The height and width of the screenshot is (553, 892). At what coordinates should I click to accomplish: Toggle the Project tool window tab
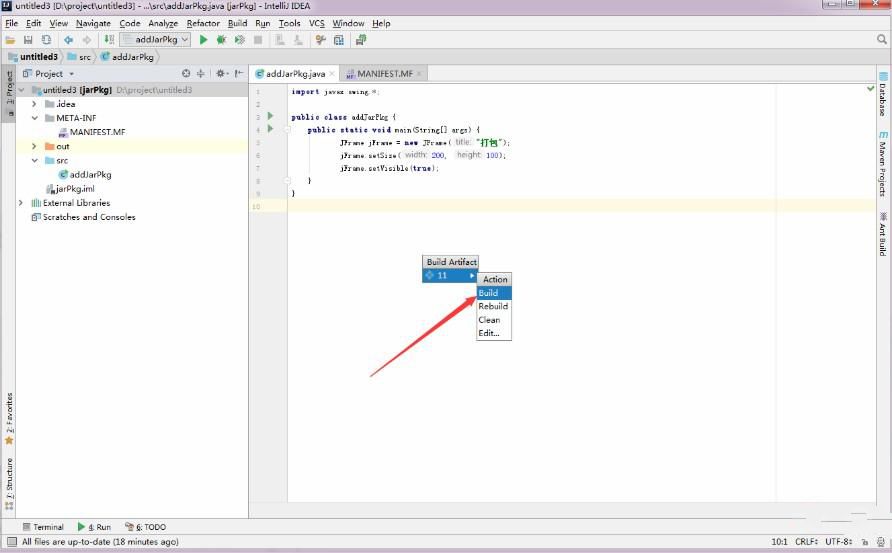pos(10,94)
